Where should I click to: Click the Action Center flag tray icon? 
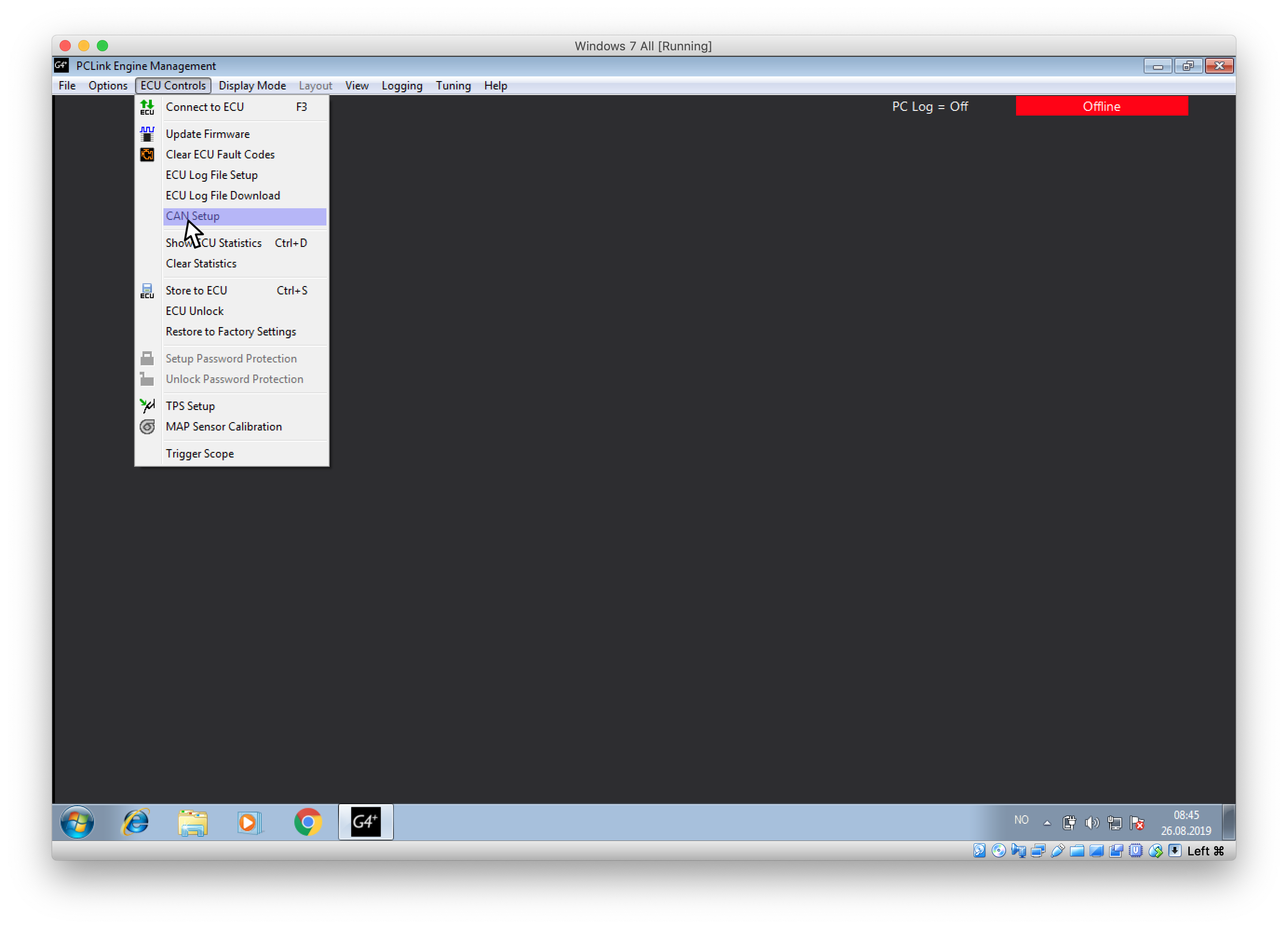click(x=1137, y=822)
